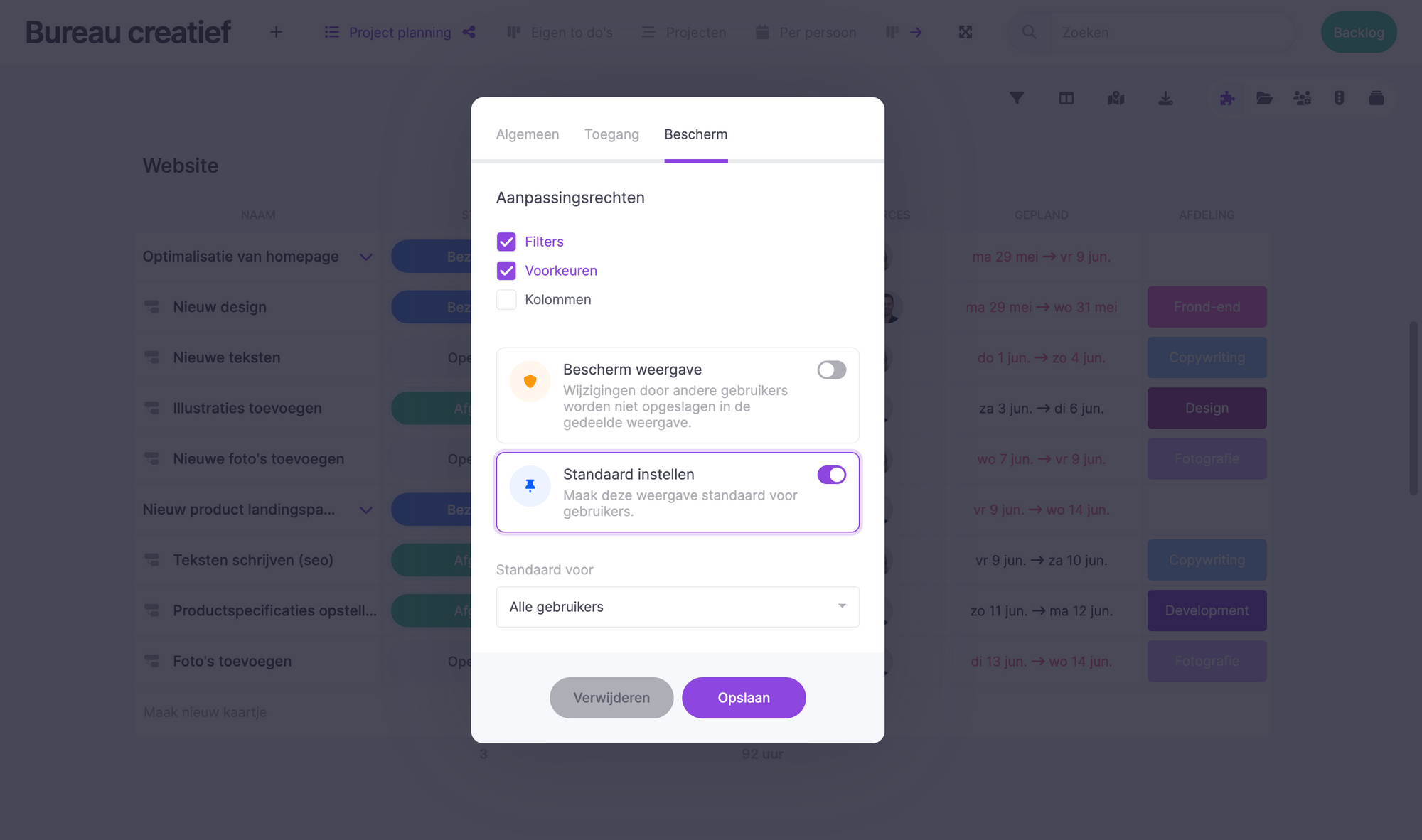Toggle the Bescherm weergave switch
Screen dimensions: 1422x840
point(831,371)
